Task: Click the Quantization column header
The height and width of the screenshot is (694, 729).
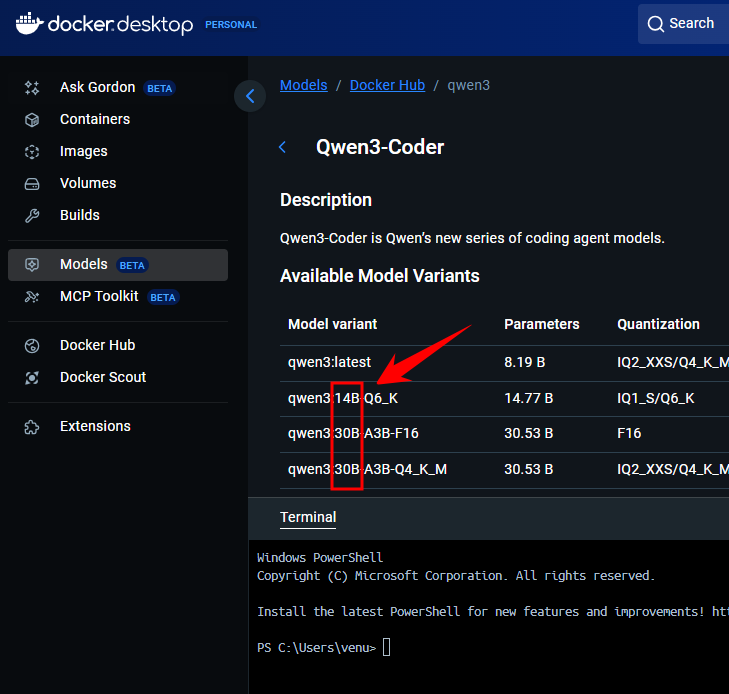Action: [x=658, y=324]
